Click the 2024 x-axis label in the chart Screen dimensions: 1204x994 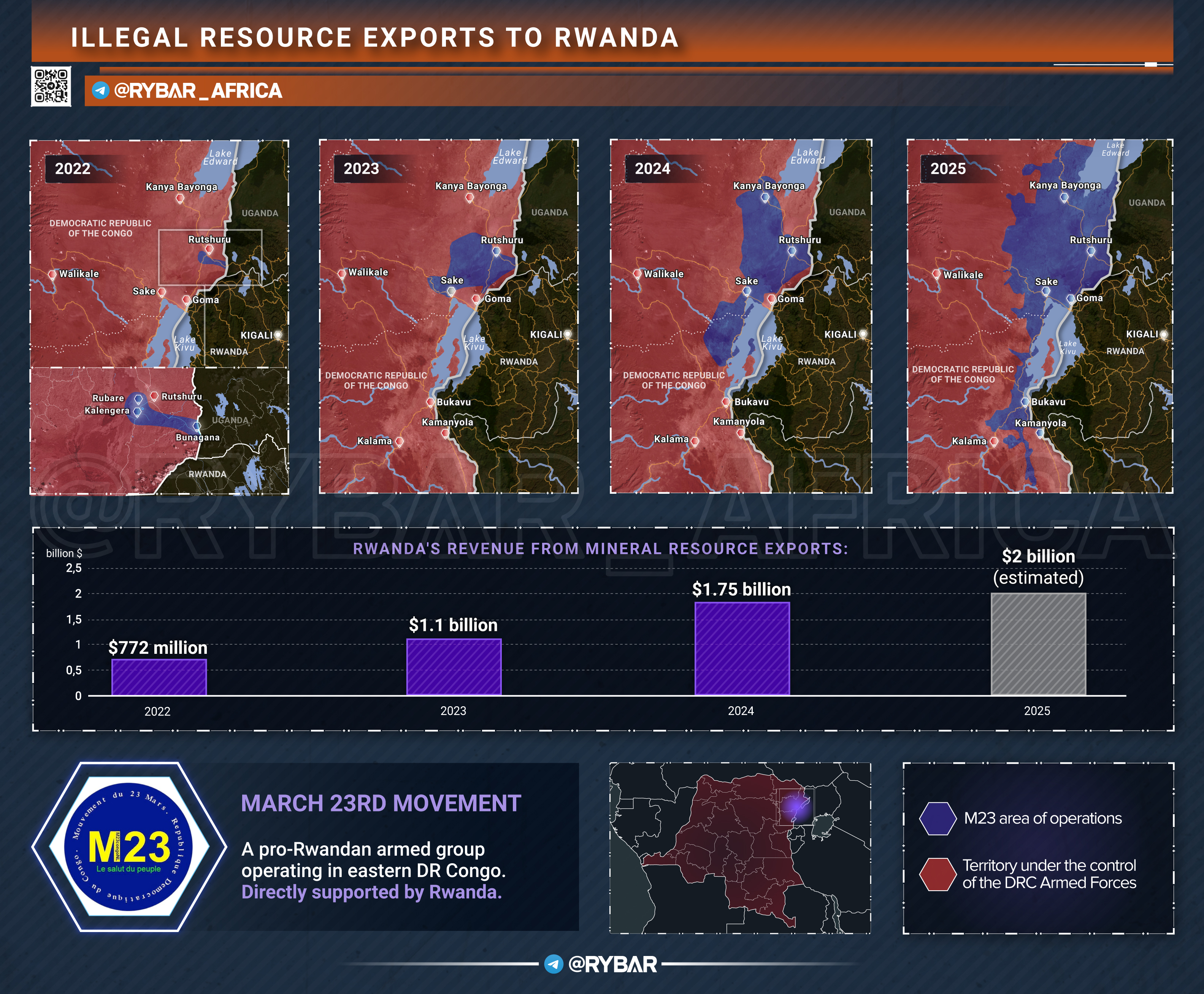[x=741, y=710]
